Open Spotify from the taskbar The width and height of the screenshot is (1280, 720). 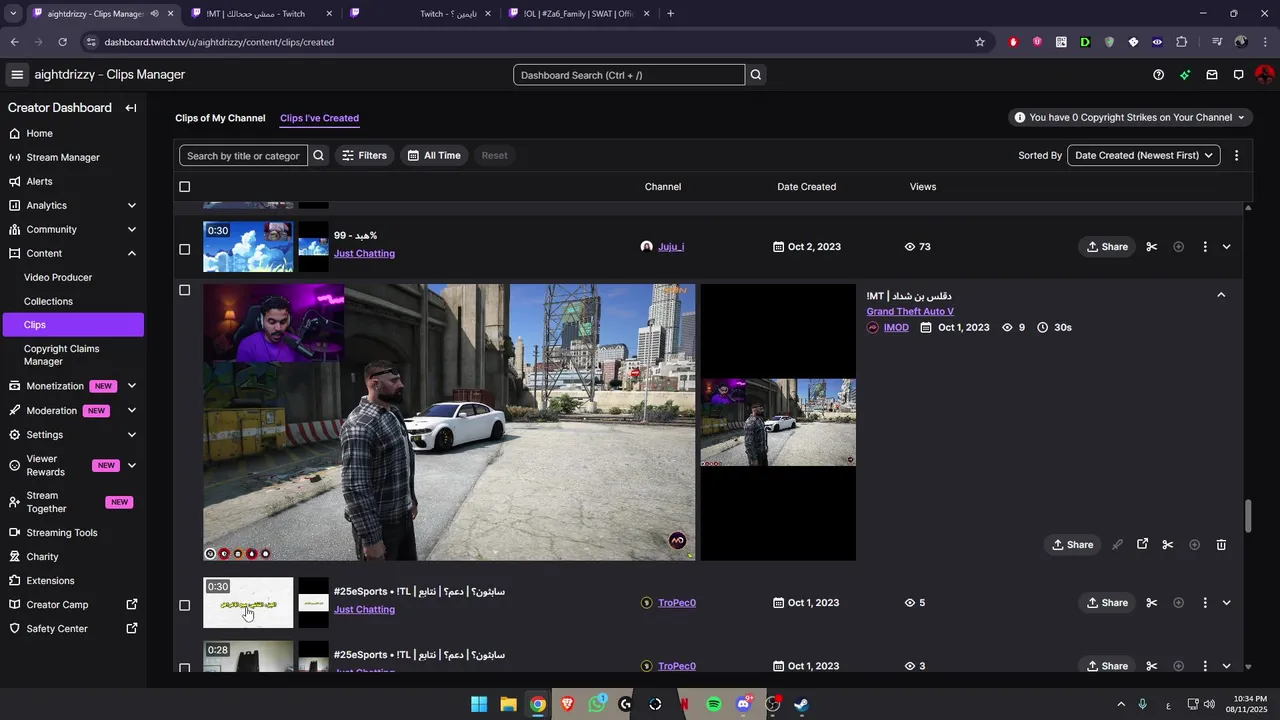click(714, 704)
